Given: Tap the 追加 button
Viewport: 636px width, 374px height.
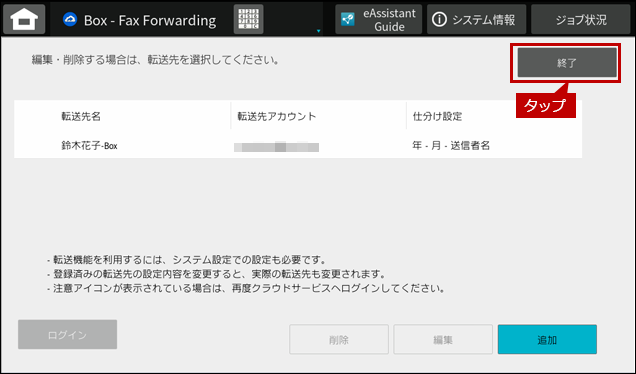Looking at the screenshot, I should (x=547, y=340).
